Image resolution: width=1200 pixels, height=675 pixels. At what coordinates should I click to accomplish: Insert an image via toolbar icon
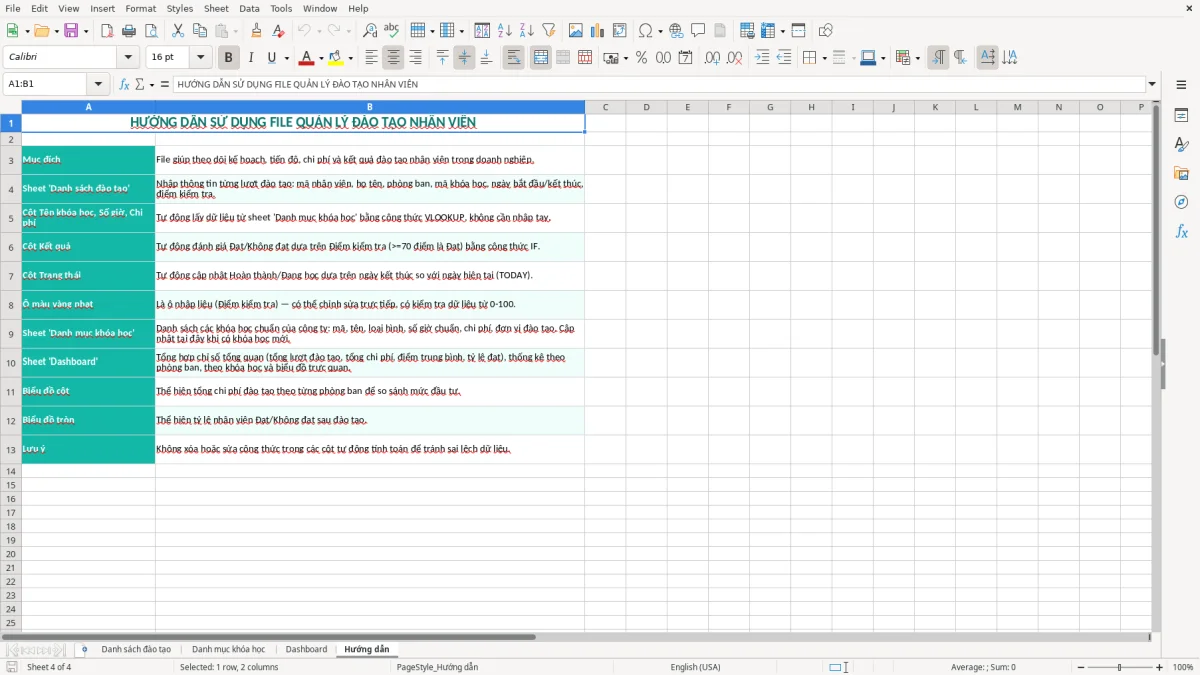click(576, 31)
